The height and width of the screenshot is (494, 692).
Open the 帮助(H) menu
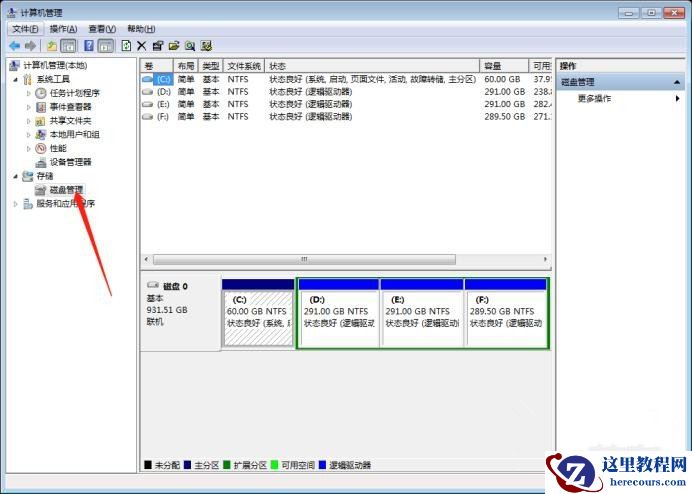point(141,29)
